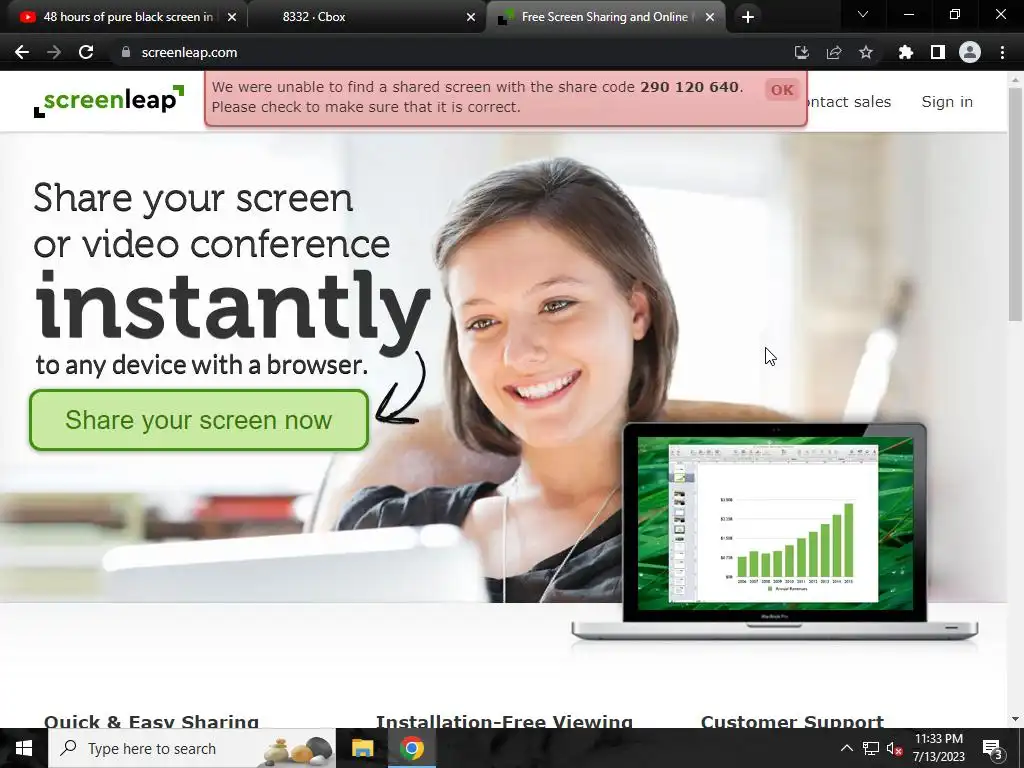
Task: Show hidden system tray icons
Action: (846, 748)
